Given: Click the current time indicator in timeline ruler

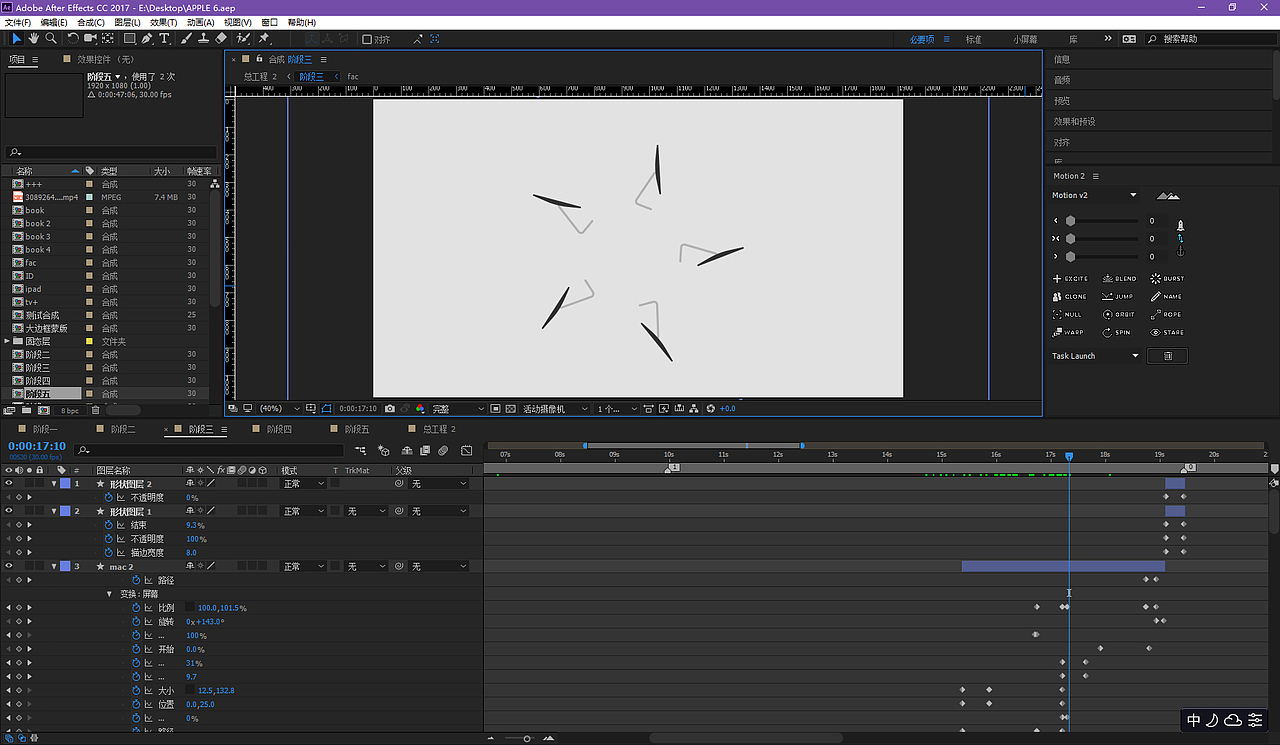Looking at the screenshot, I should [1069, 456].
